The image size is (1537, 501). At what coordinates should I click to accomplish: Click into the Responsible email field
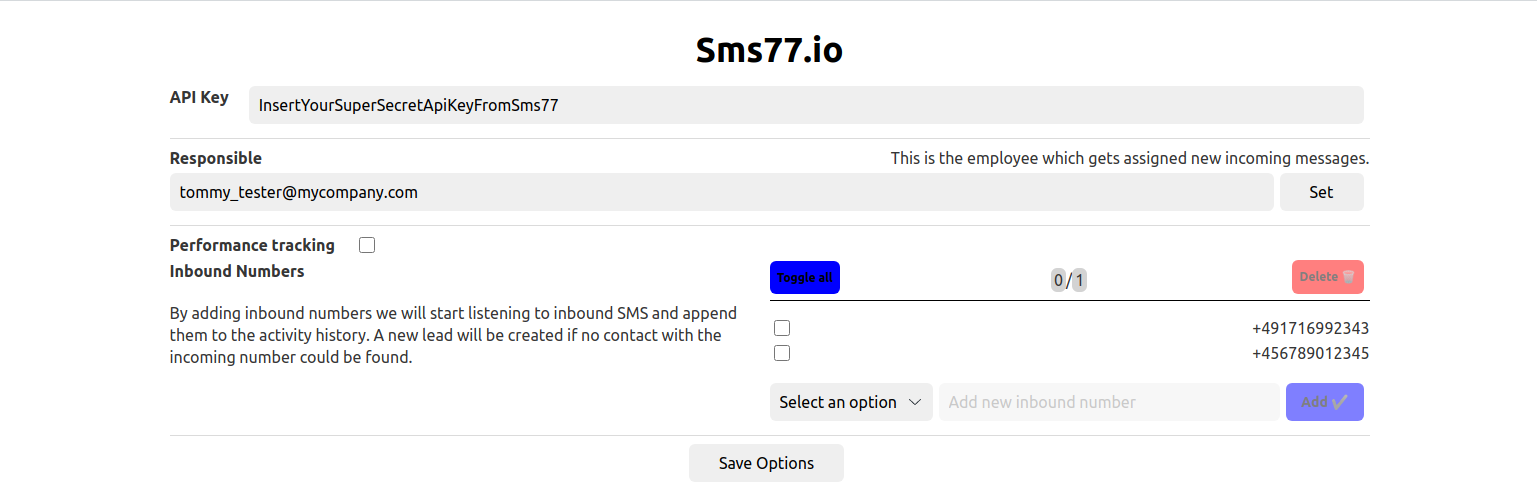[x=721, y=192]
